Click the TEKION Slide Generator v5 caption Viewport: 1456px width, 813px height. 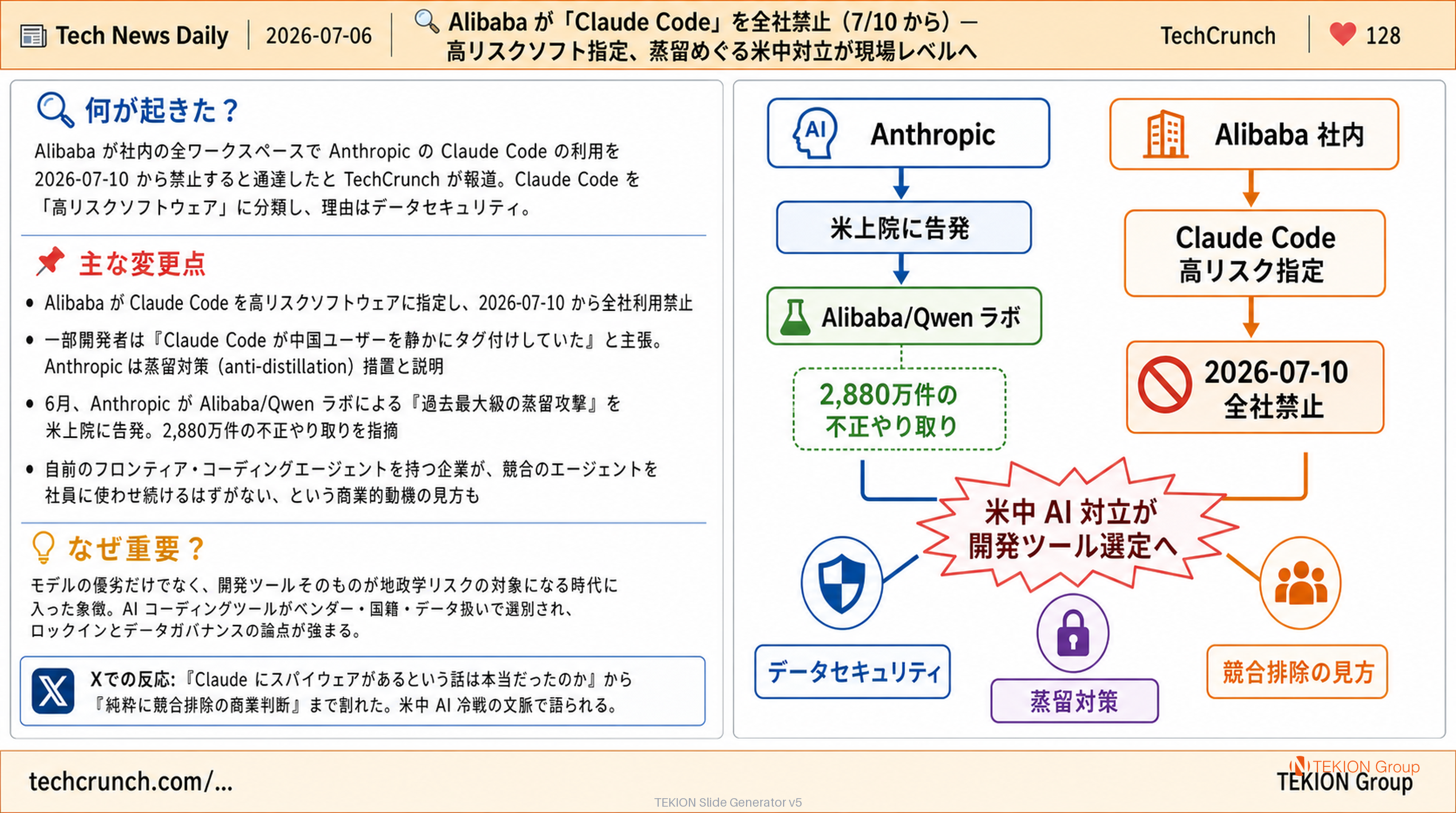click(x=728, y=802)
